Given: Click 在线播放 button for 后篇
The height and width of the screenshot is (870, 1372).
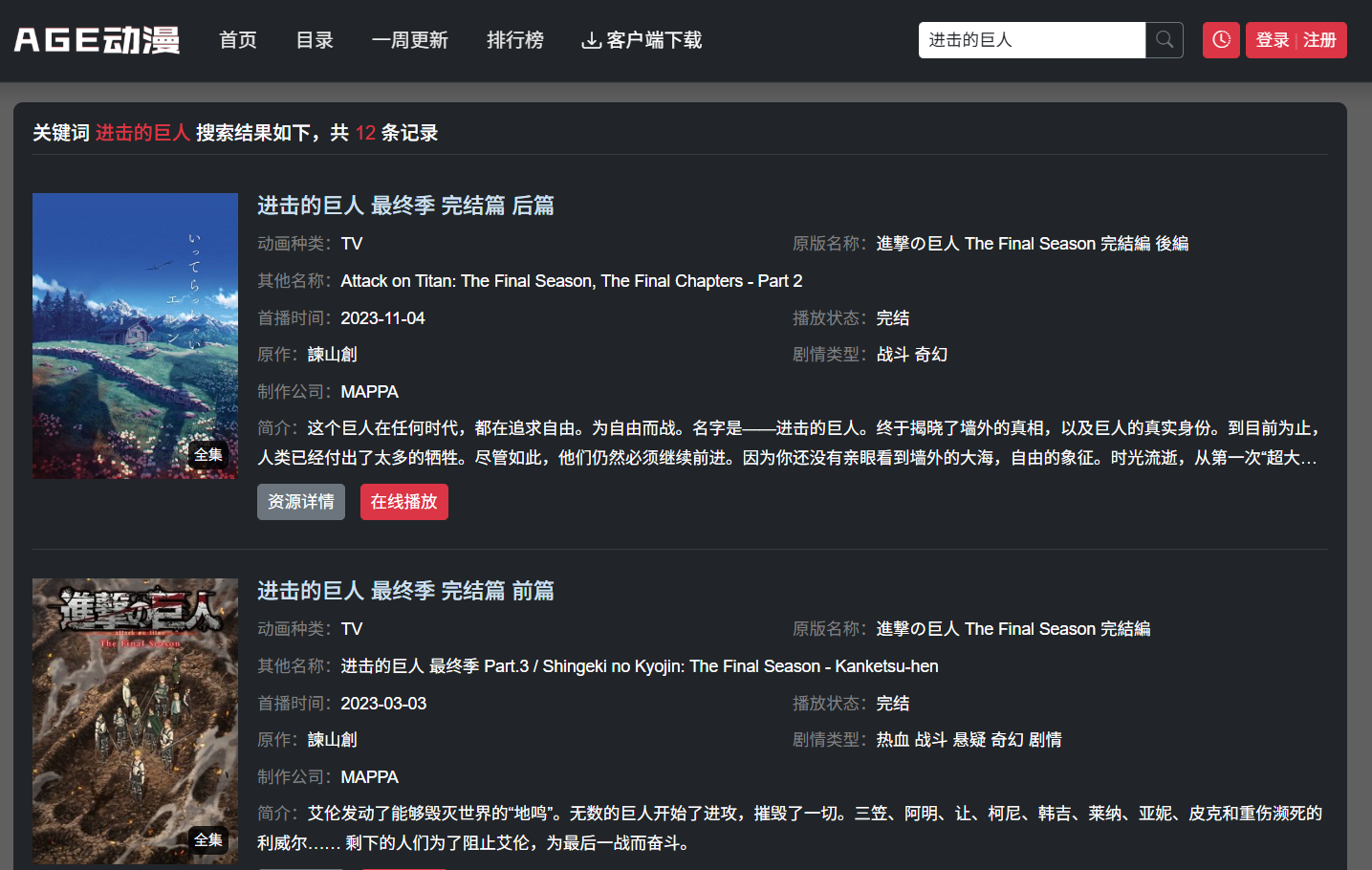Looking at the screenshot, I should click(403, 502).
